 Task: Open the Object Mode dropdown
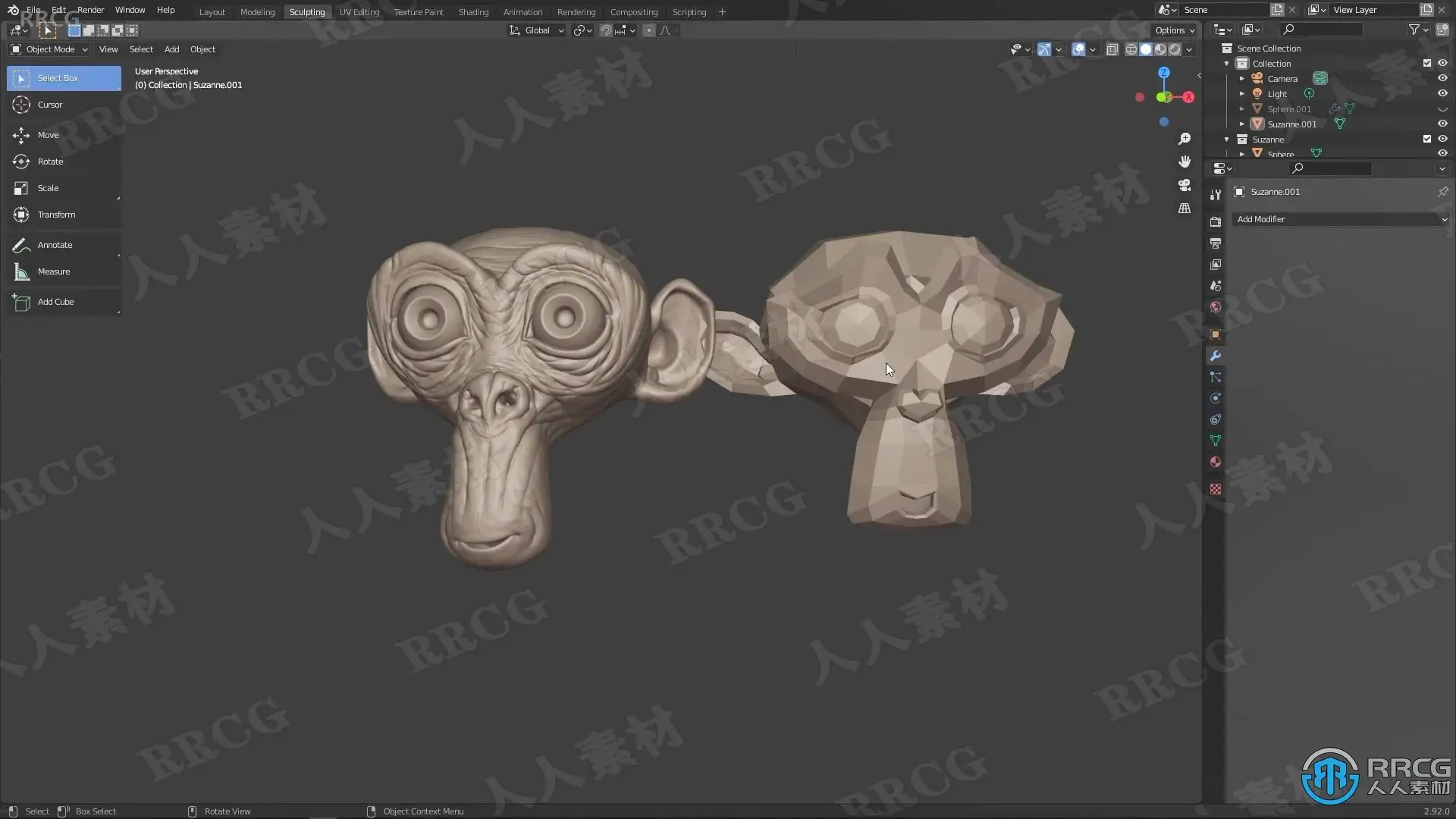coord(50,49)
